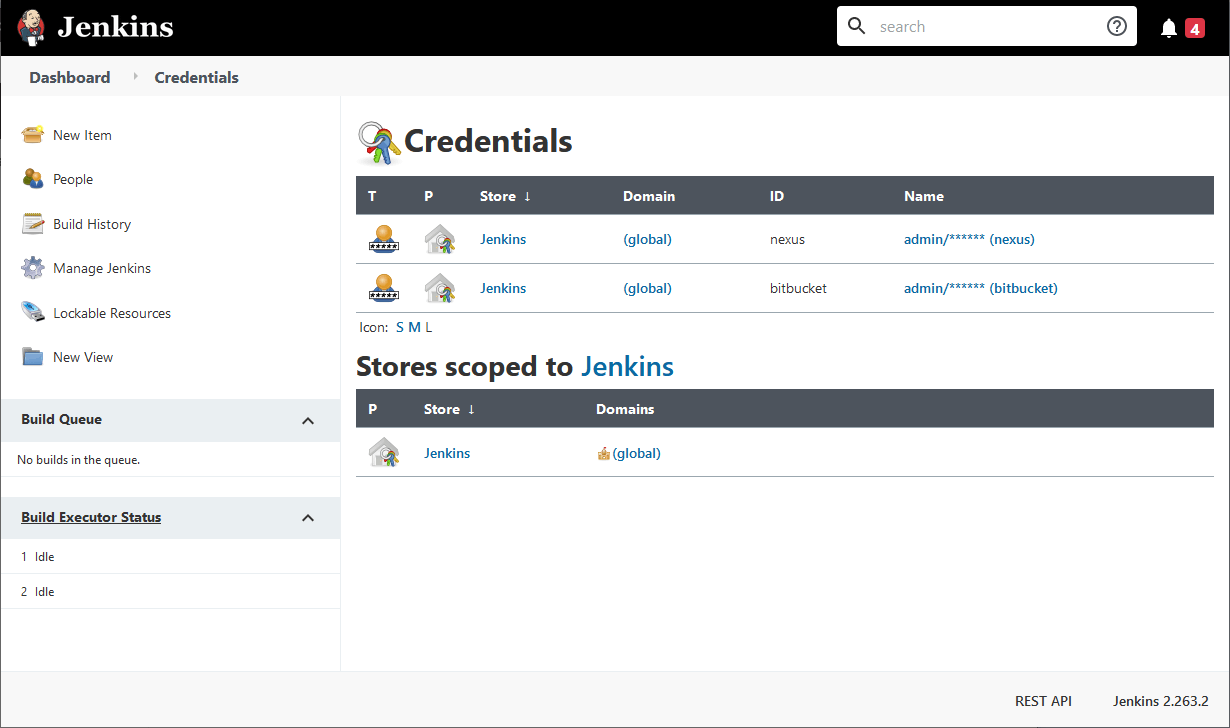Set icon size to L
The width and height of the screenshot is (1230, 728).
tap(429, 327)
